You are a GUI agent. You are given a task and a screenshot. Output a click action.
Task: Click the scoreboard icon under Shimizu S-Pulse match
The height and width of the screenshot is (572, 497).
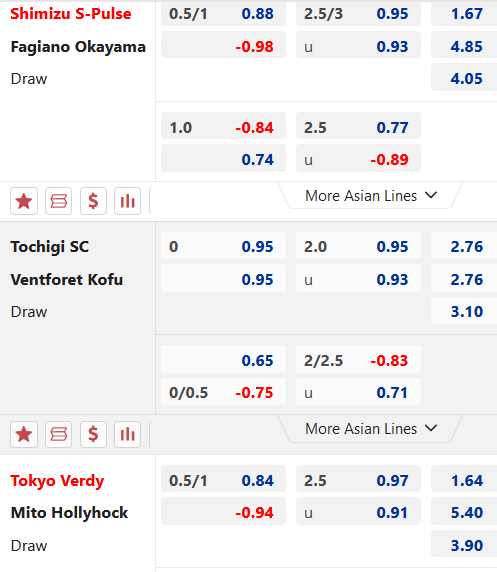(58, 201)
